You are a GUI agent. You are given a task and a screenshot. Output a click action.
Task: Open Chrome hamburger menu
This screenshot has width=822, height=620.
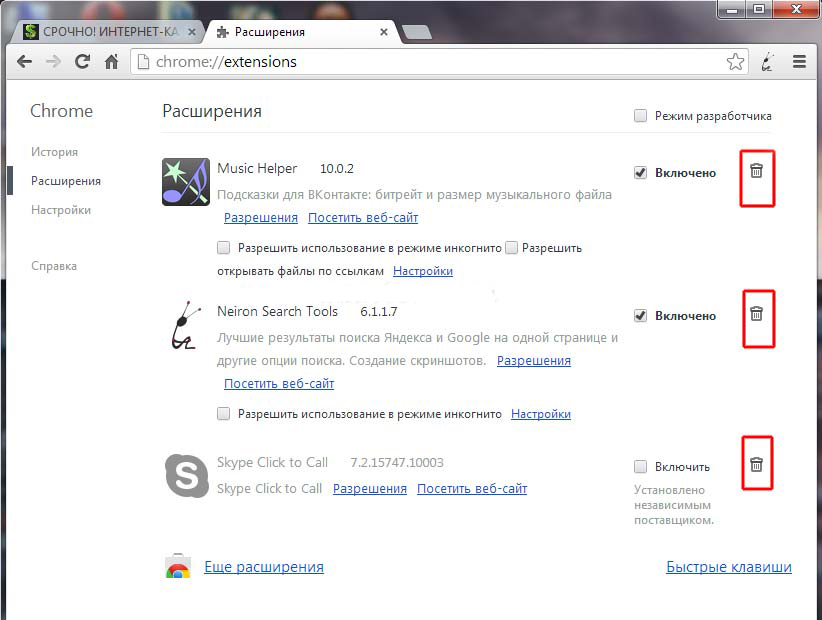[799, 62]
